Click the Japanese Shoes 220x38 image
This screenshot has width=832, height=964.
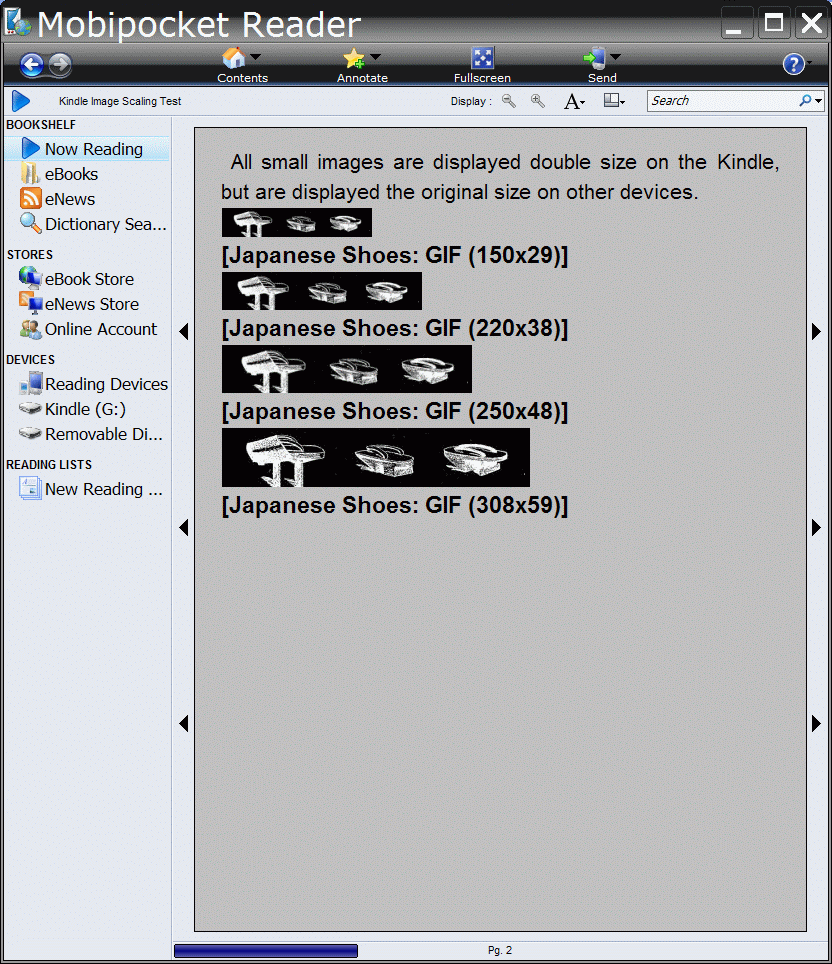[x=322, y=291]
